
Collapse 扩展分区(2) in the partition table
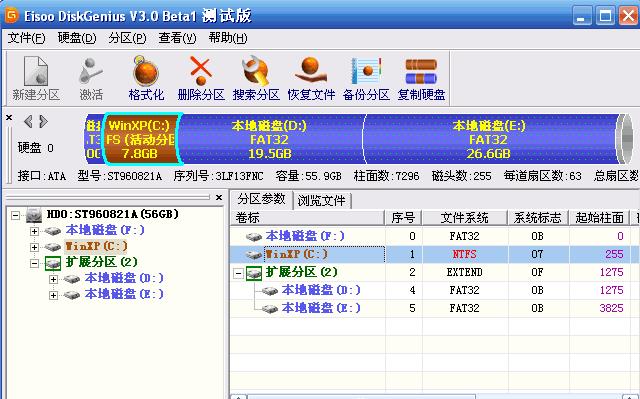point(238,273)
